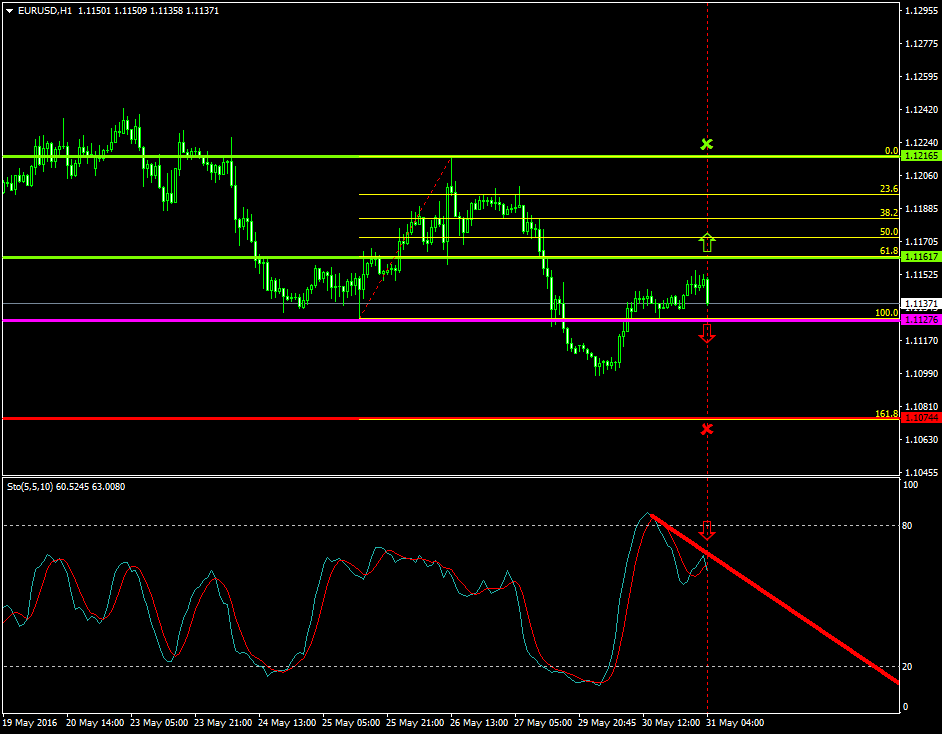Image resolution: width=942 pixels, height=734 pixels.
Task: Select the red down arrow below the magenta line
Action: tap(707, 333)
